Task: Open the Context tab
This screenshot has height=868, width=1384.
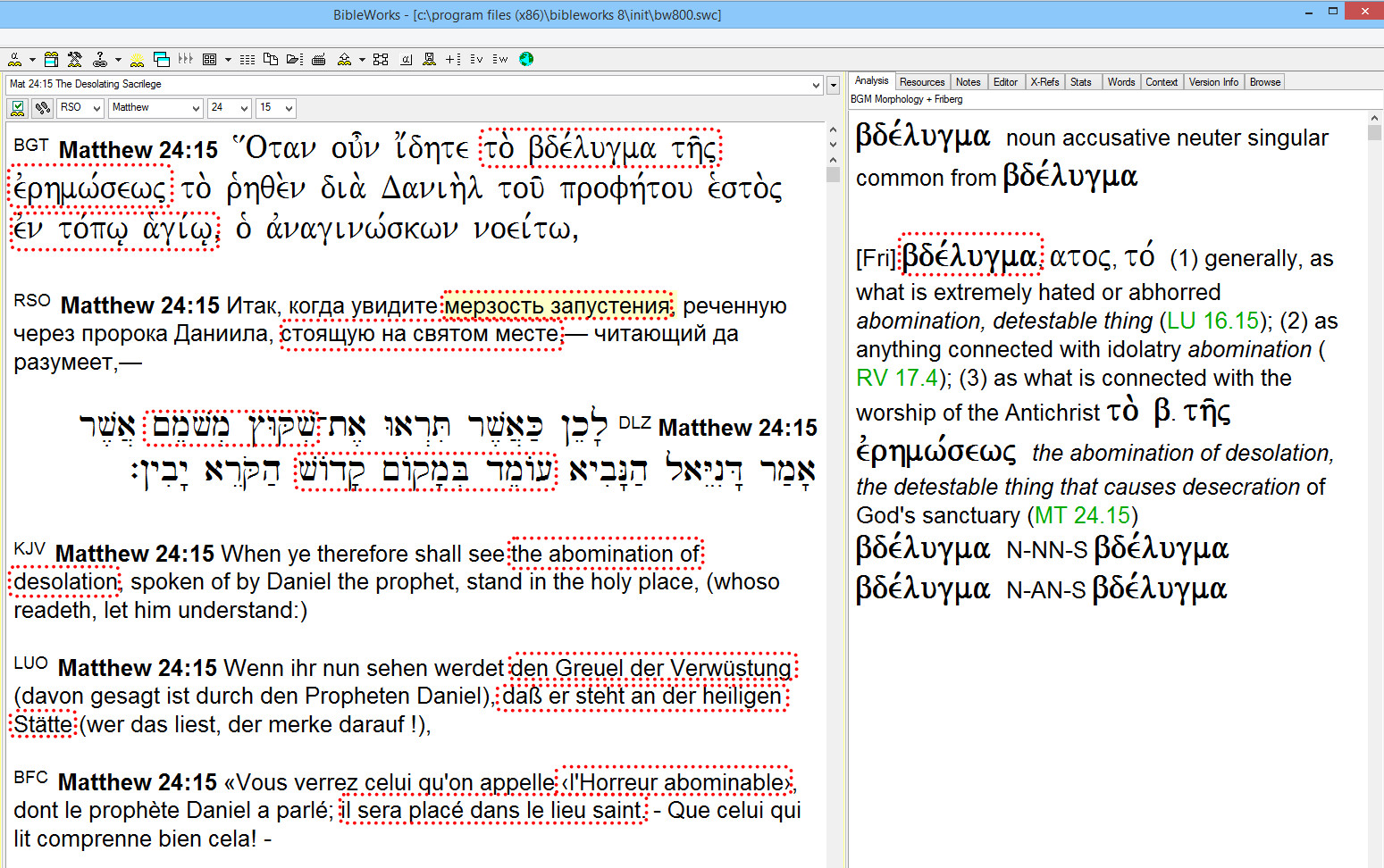Action: tap(1162, 82)
